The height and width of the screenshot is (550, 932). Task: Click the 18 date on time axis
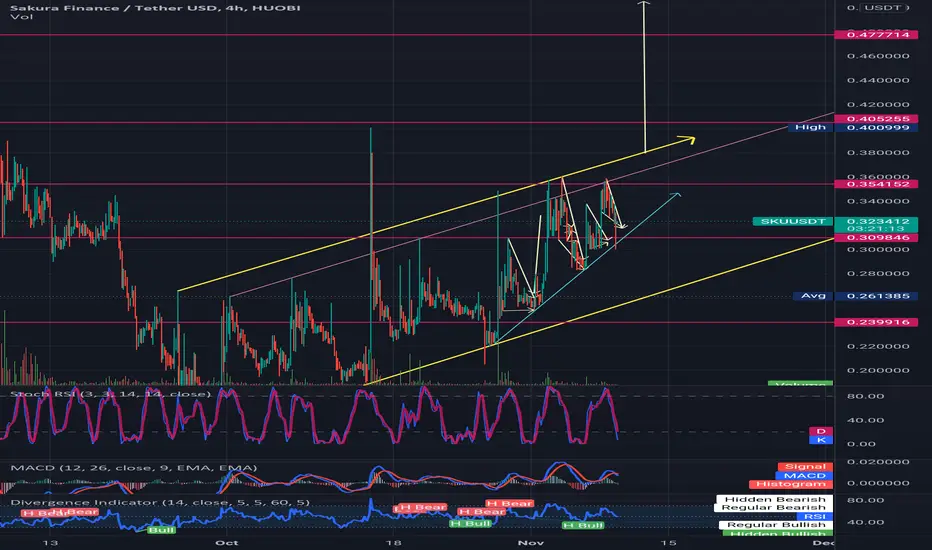click(x=393, y=542)
